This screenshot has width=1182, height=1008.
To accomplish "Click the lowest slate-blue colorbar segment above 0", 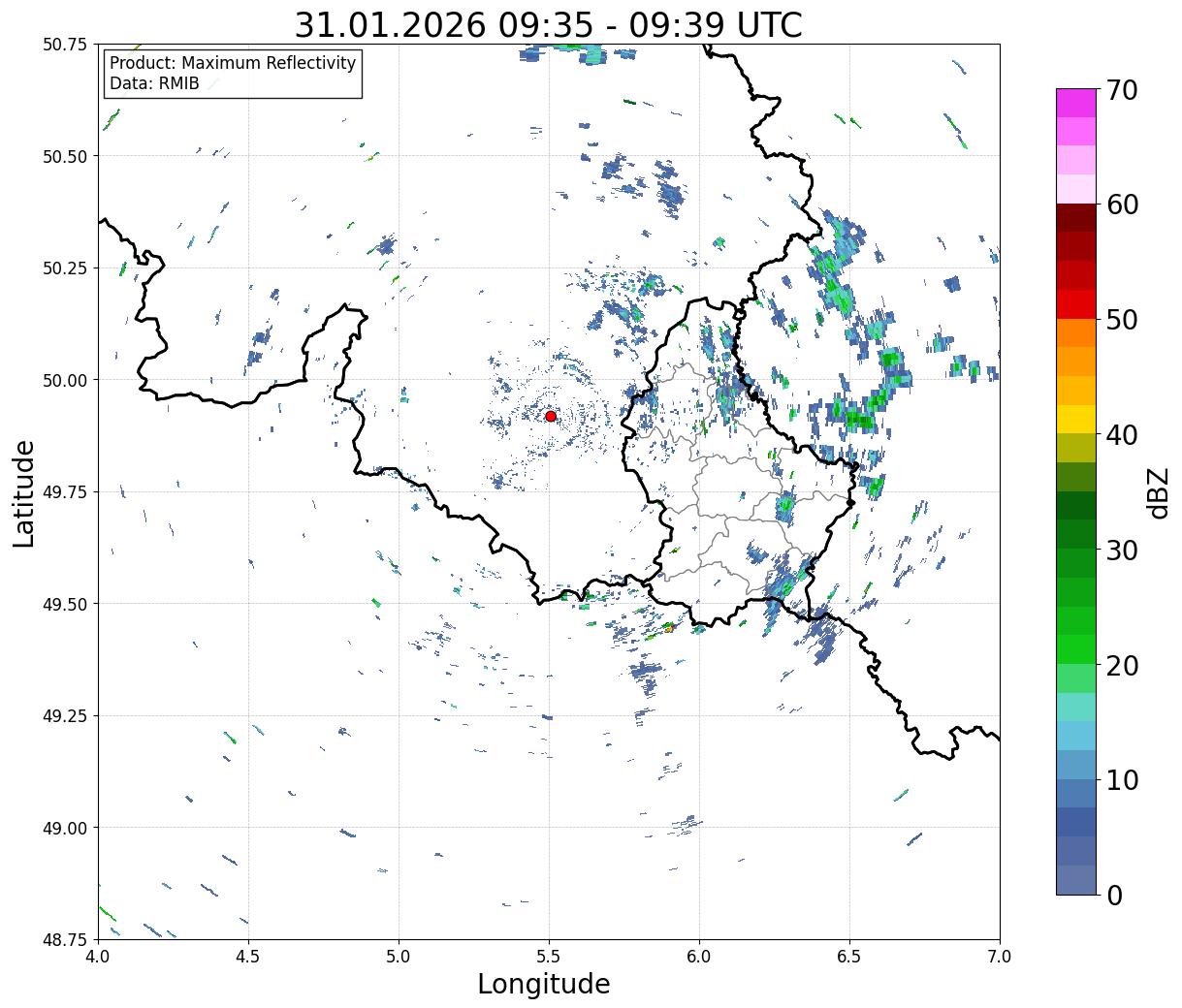I will [x=1075, y=879].
